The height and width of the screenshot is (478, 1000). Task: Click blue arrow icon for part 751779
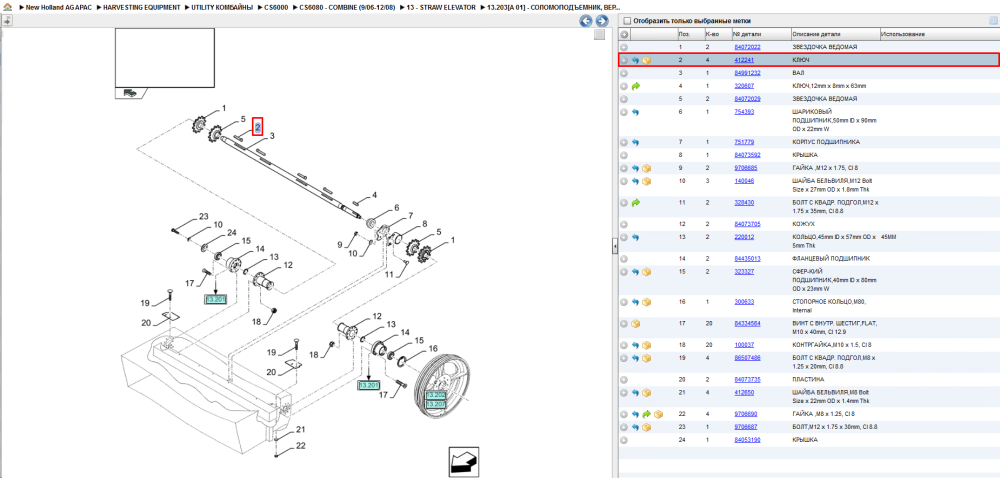click(635, 142)
